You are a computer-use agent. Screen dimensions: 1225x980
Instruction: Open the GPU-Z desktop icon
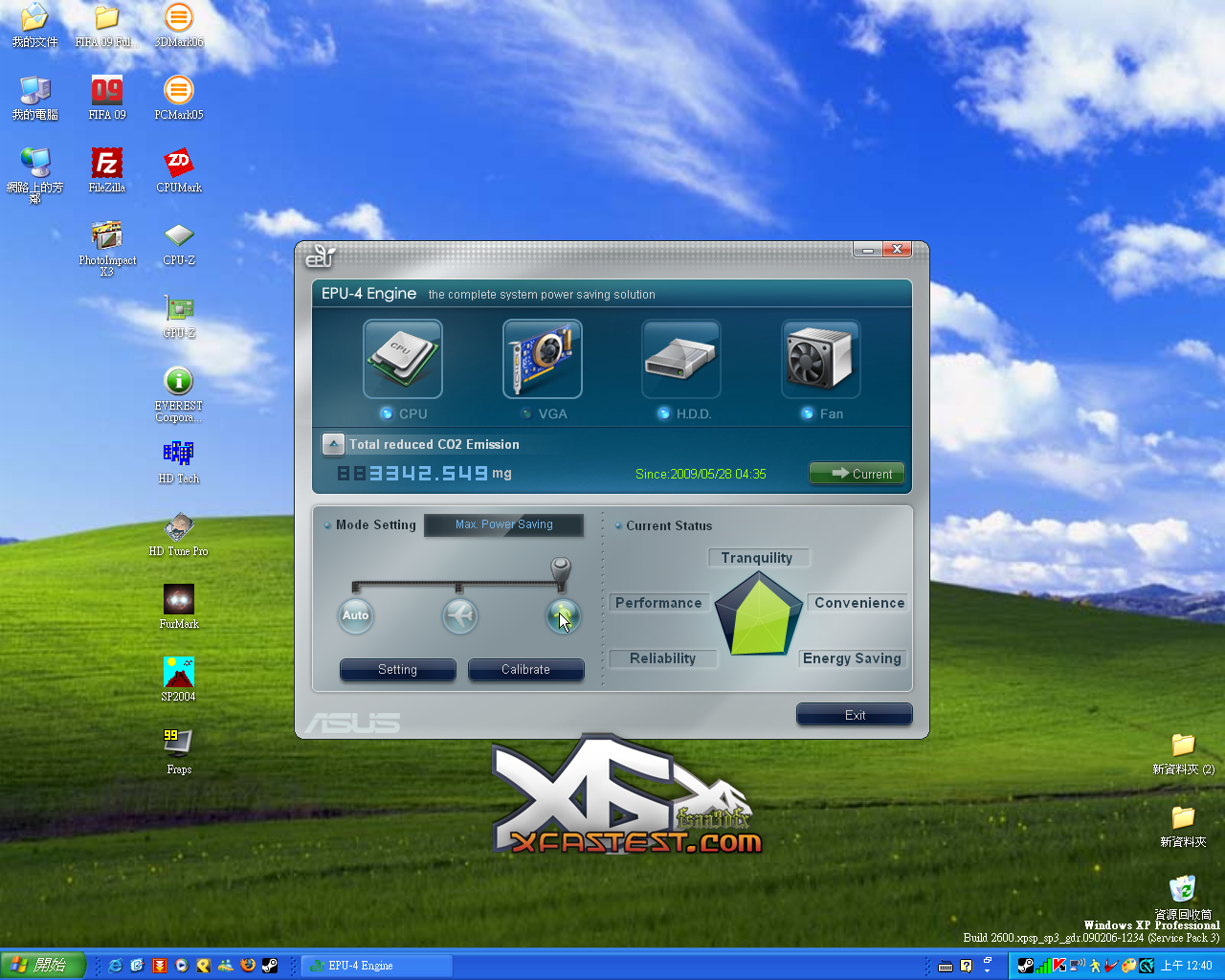pyautogui.click(x=179, y=316)
